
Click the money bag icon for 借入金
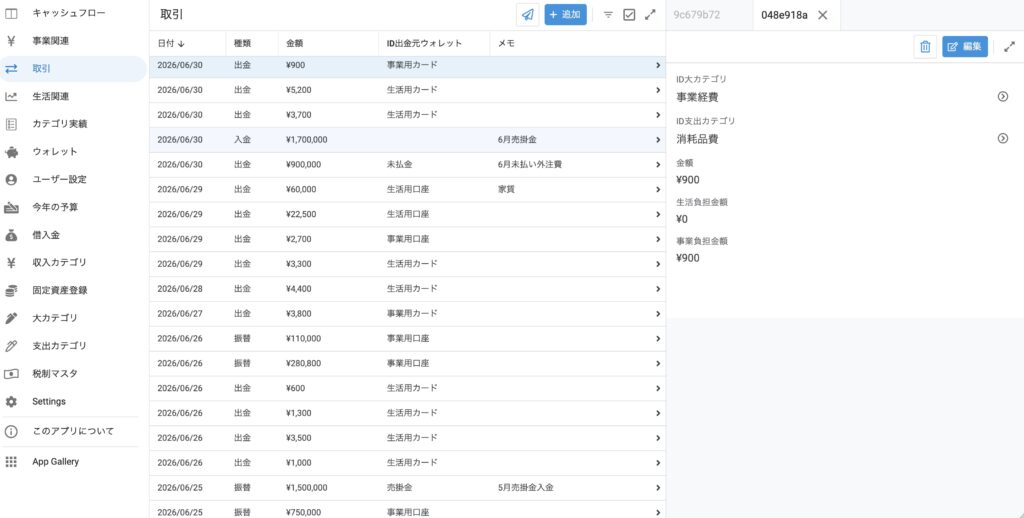click(11, 235)
